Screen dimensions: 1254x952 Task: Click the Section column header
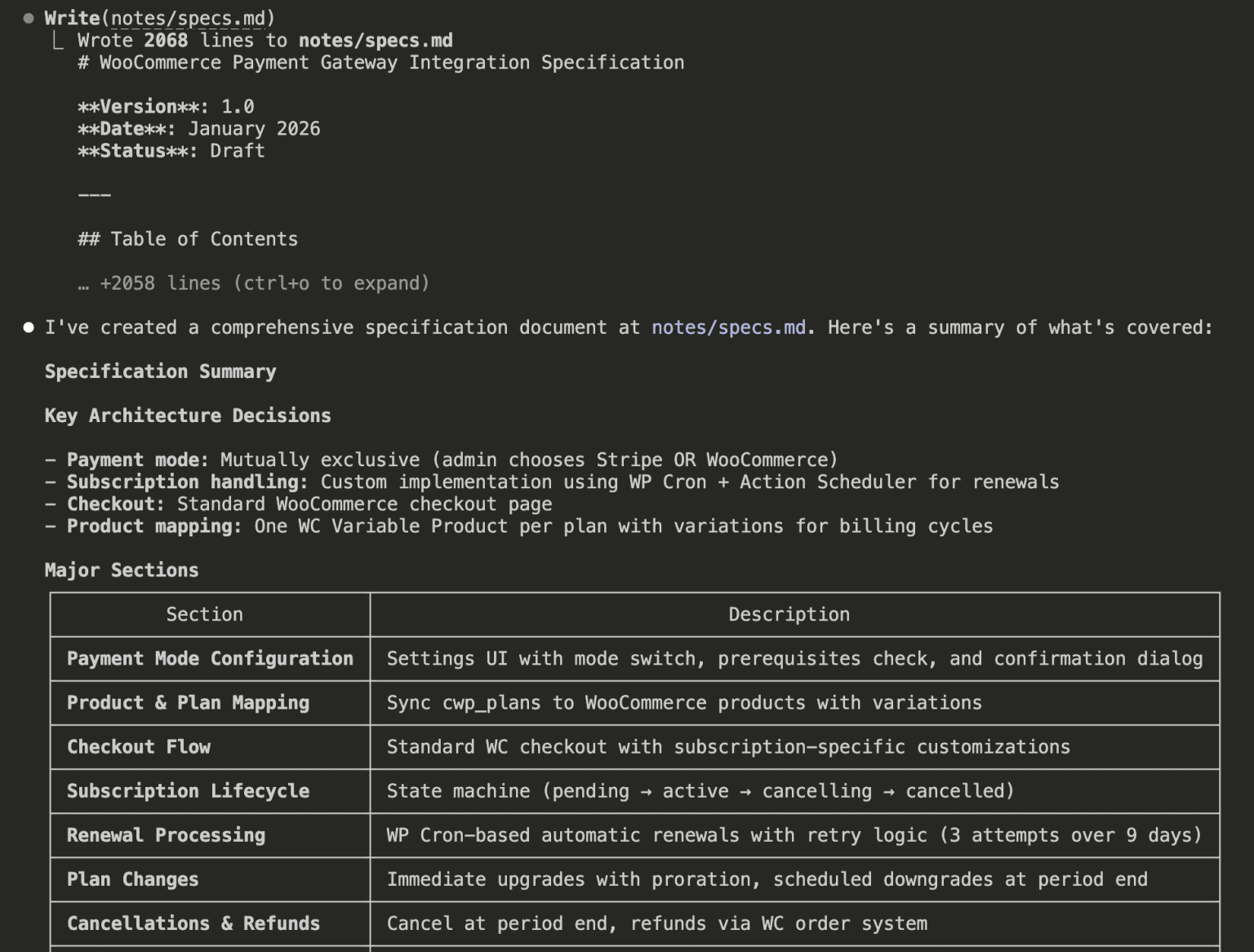(204, 614)
